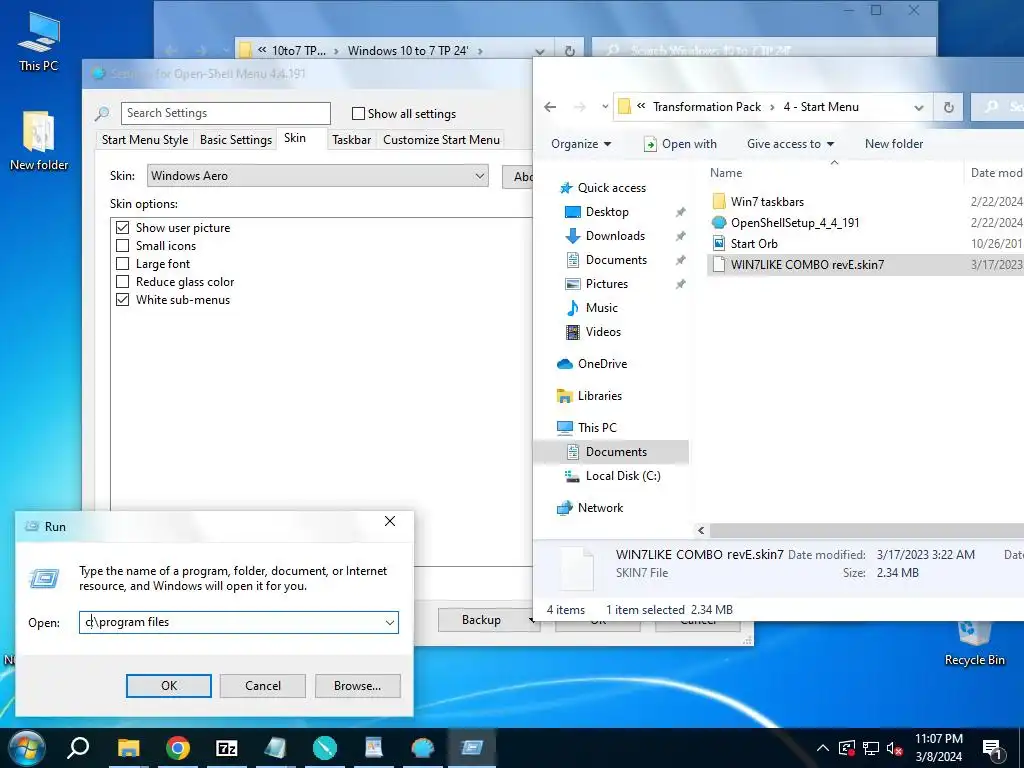Open the volume muted tray icon

(x=895, y=748)
